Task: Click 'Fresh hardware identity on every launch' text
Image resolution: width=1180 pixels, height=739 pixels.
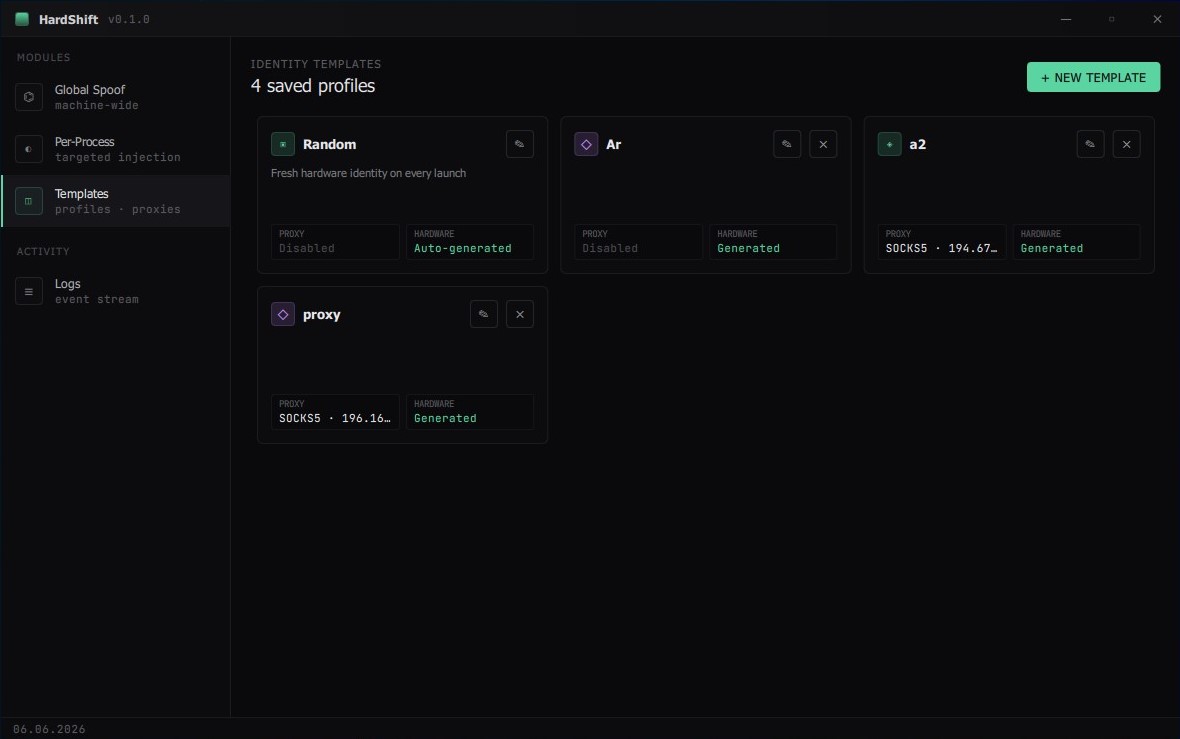Action: click(x=368, y=173)
